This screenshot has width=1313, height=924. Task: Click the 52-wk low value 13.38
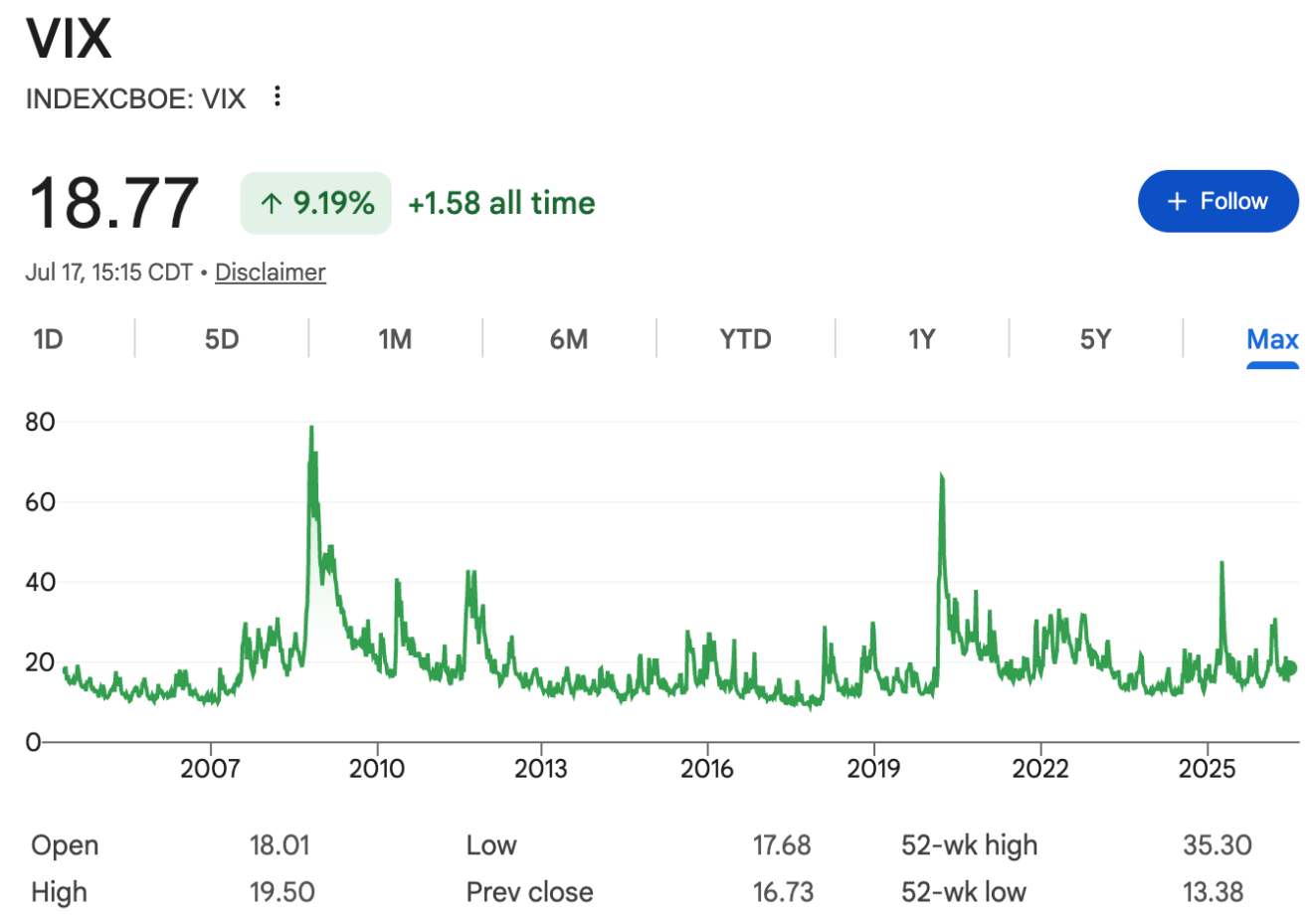click(x=1213, y=892)
